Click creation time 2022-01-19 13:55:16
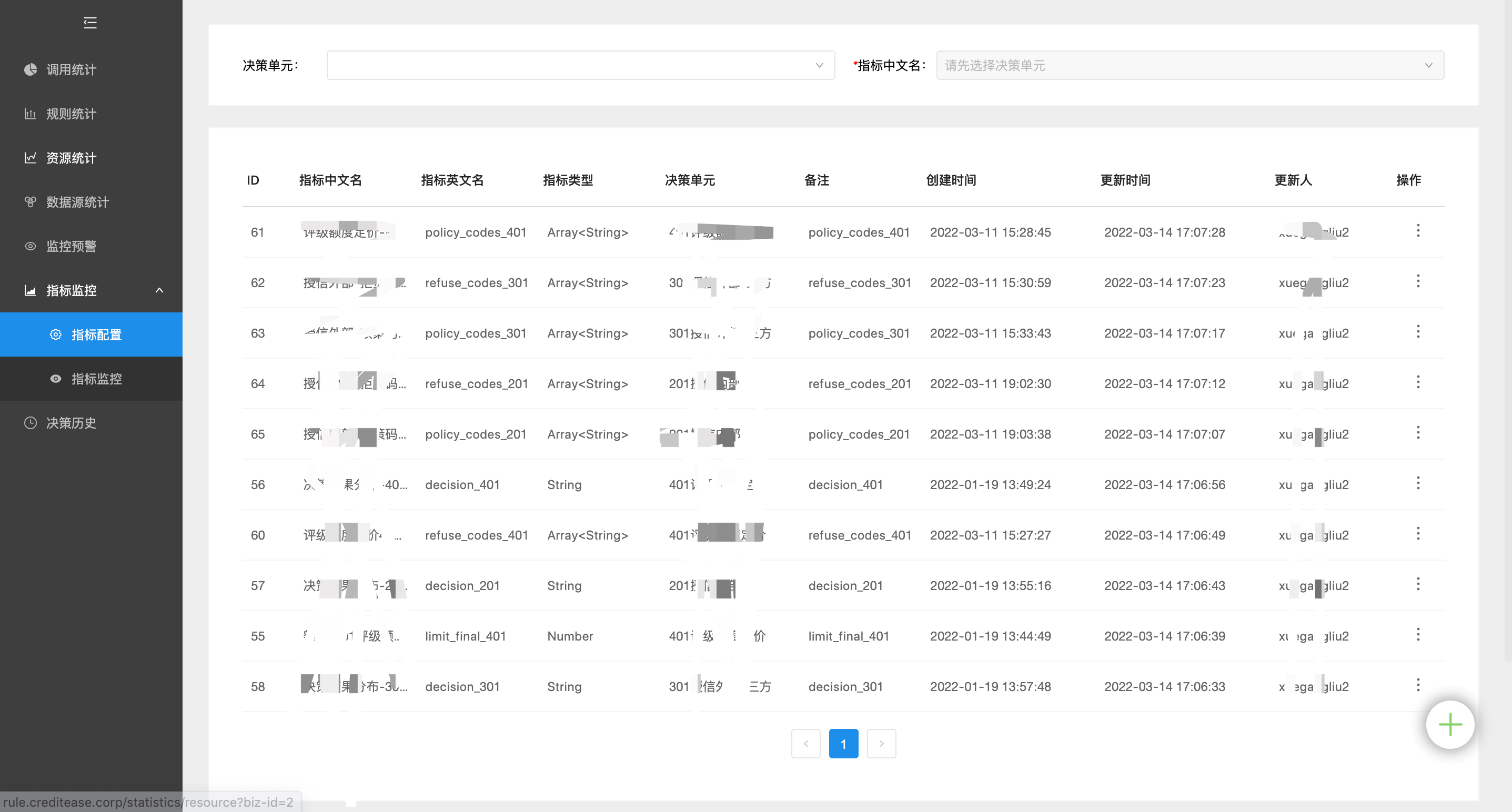 click(x=990, y=585)
